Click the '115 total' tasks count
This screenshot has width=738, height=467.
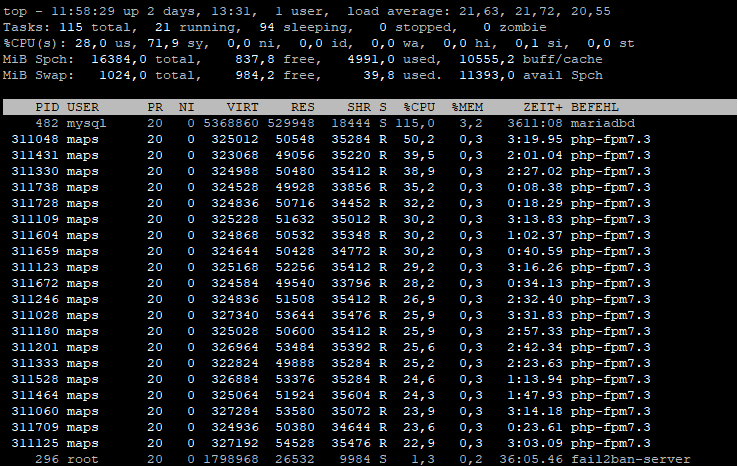[95, 27]
